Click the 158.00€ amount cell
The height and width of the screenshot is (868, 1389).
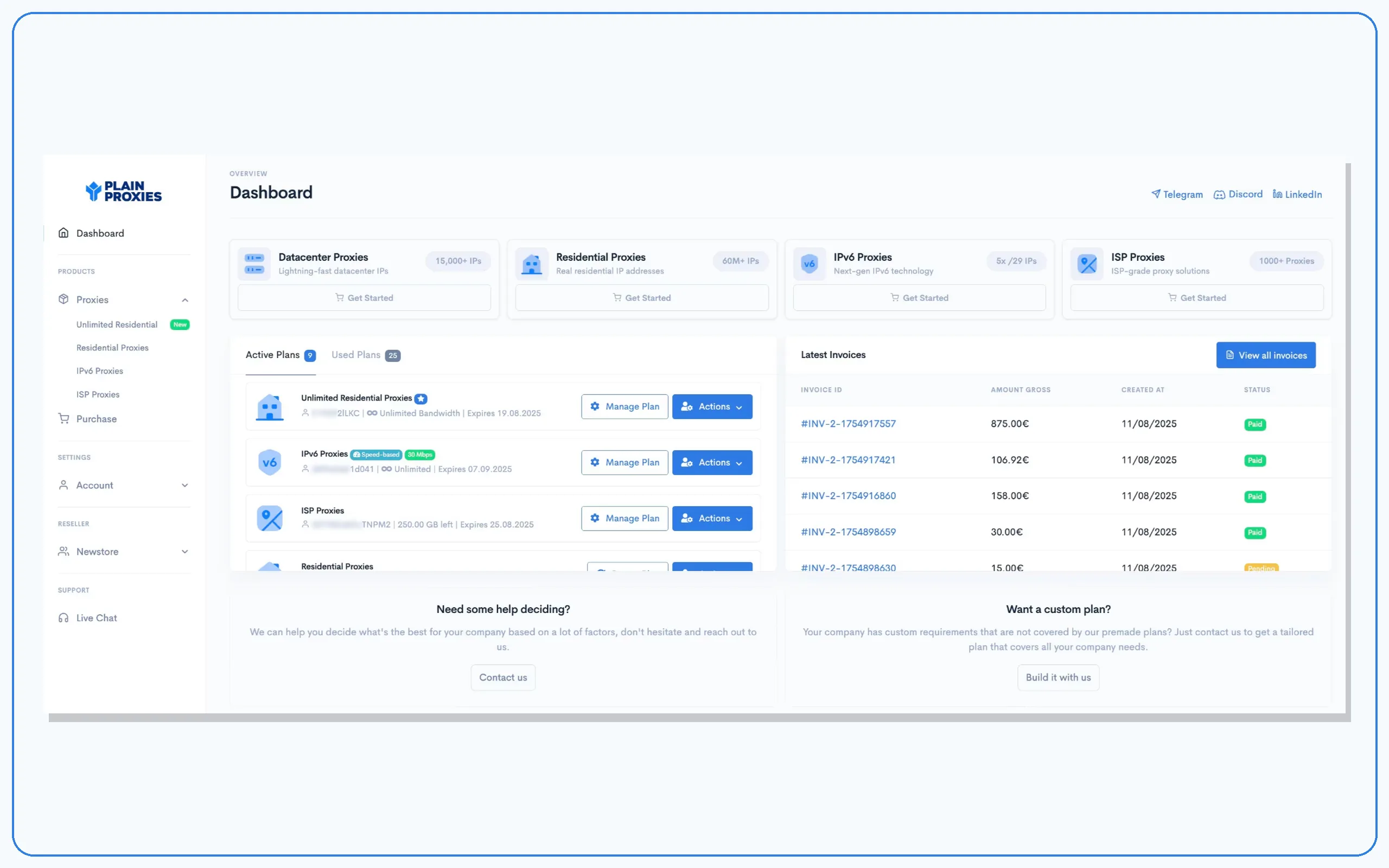click(1010, 495)
